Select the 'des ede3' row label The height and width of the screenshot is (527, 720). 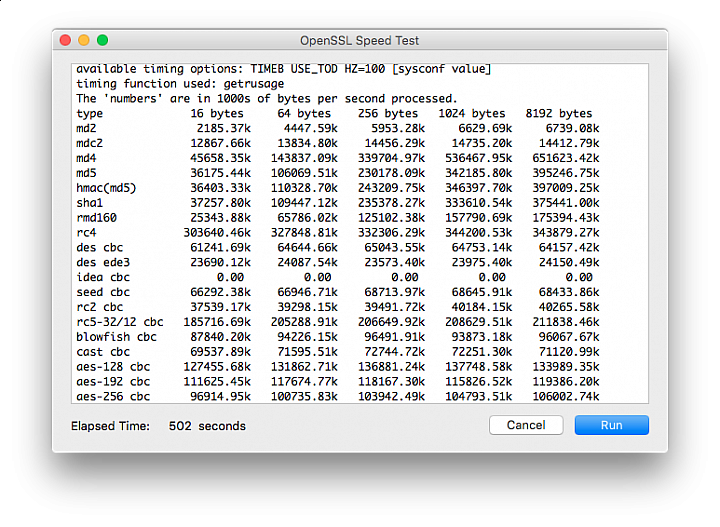coord(103,263)
